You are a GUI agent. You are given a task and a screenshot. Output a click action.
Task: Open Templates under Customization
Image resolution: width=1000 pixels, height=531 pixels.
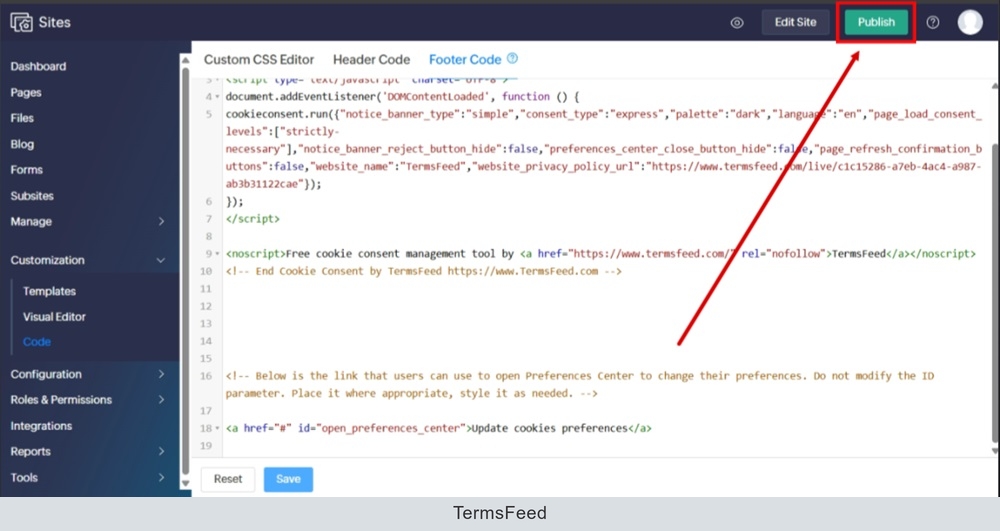pos(49,291)
